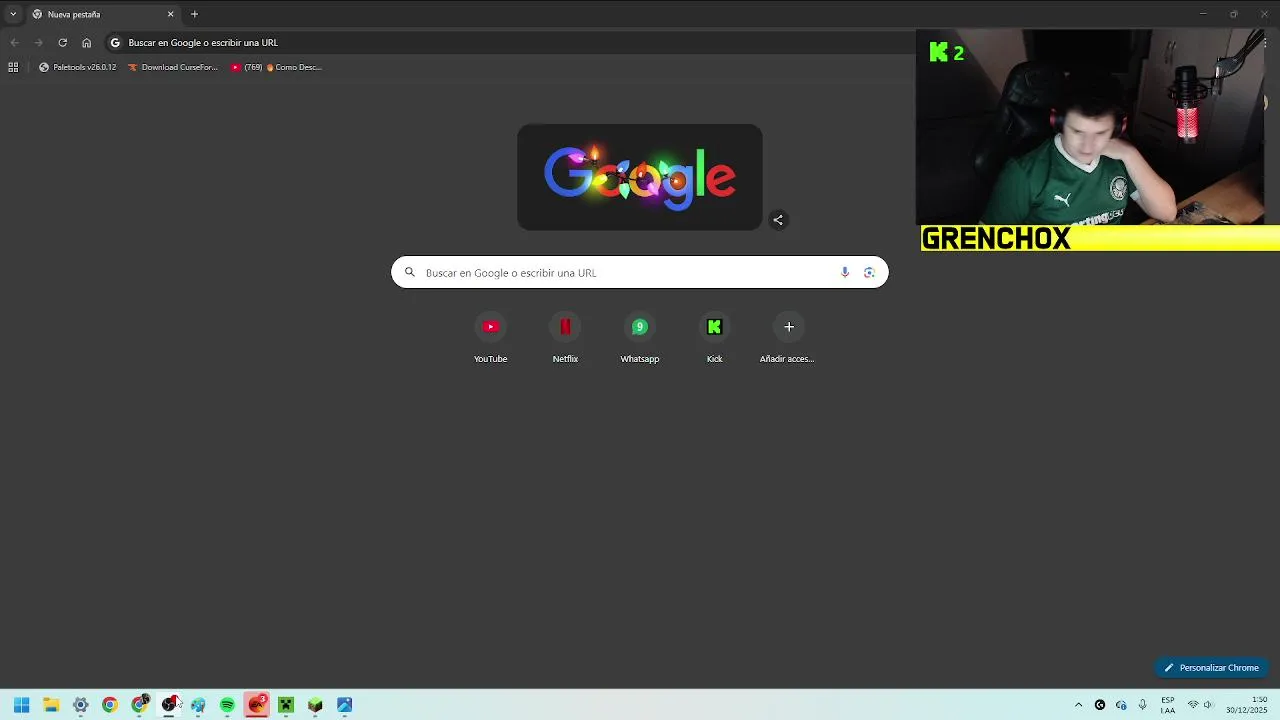Open Minecraft creeper icon in taskbar

[286, 705]
